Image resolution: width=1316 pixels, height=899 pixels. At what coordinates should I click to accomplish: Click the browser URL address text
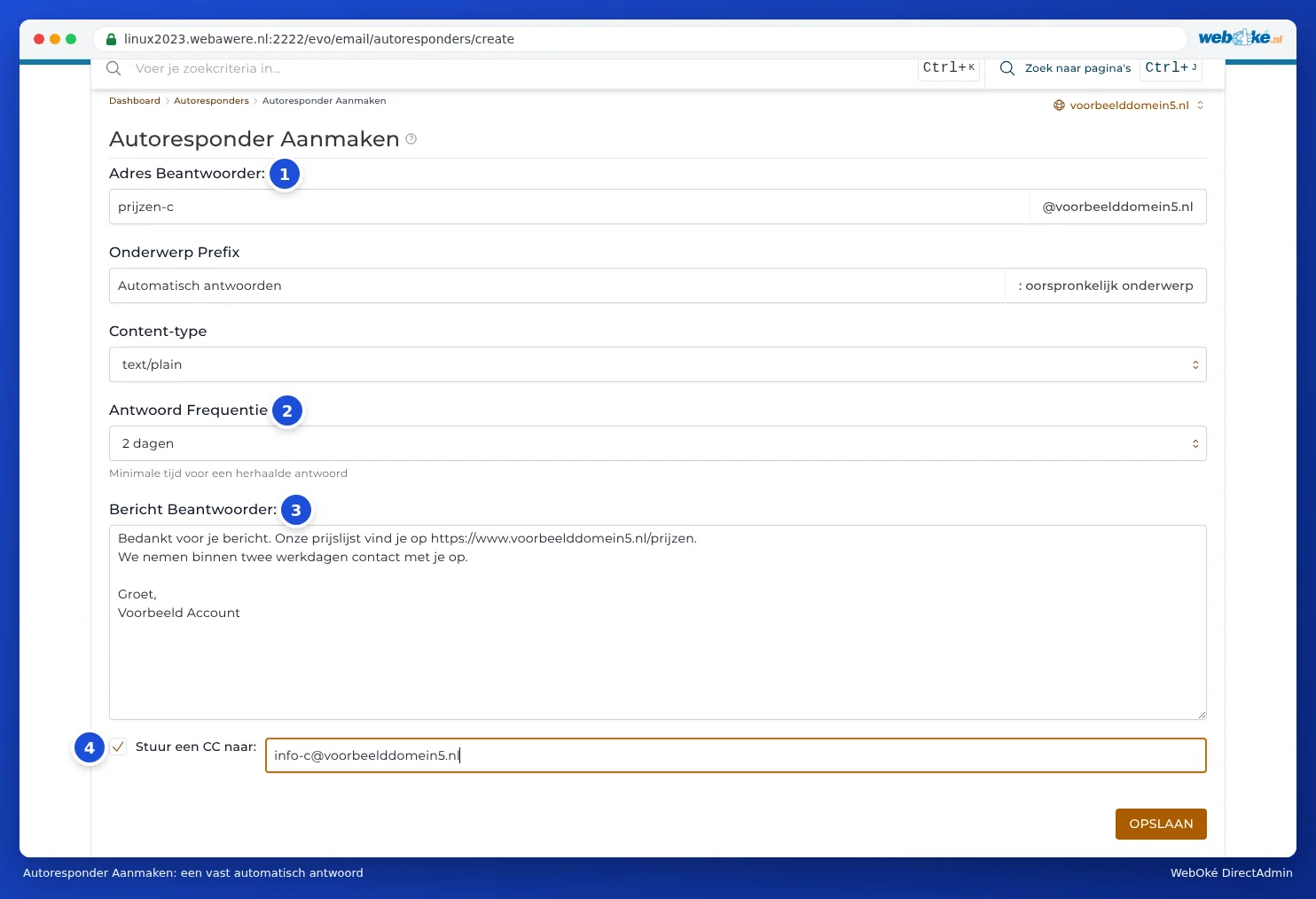pos(319,39)
